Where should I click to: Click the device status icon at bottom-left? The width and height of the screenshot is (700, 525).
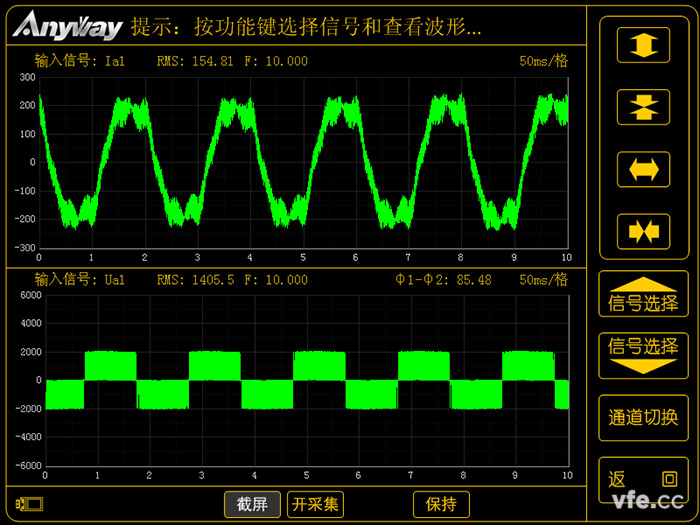(x=27, y=504)
